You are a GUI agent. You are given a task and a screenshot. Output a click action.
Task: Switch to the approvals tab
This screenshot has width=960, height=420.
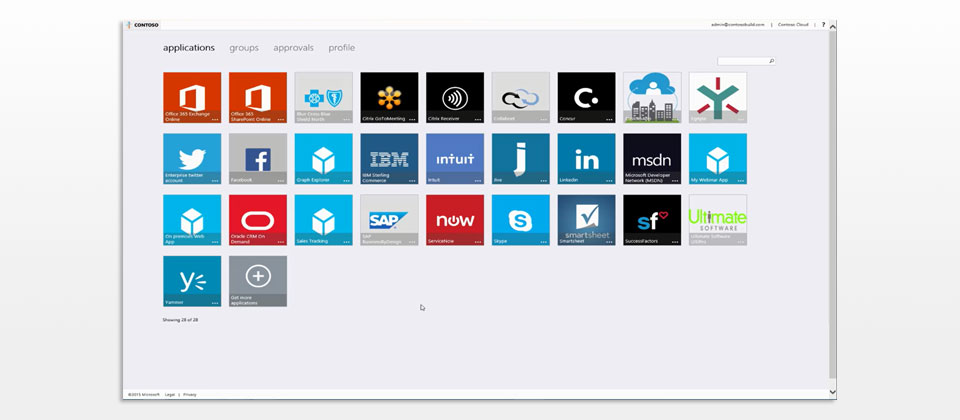pos(293,48)
